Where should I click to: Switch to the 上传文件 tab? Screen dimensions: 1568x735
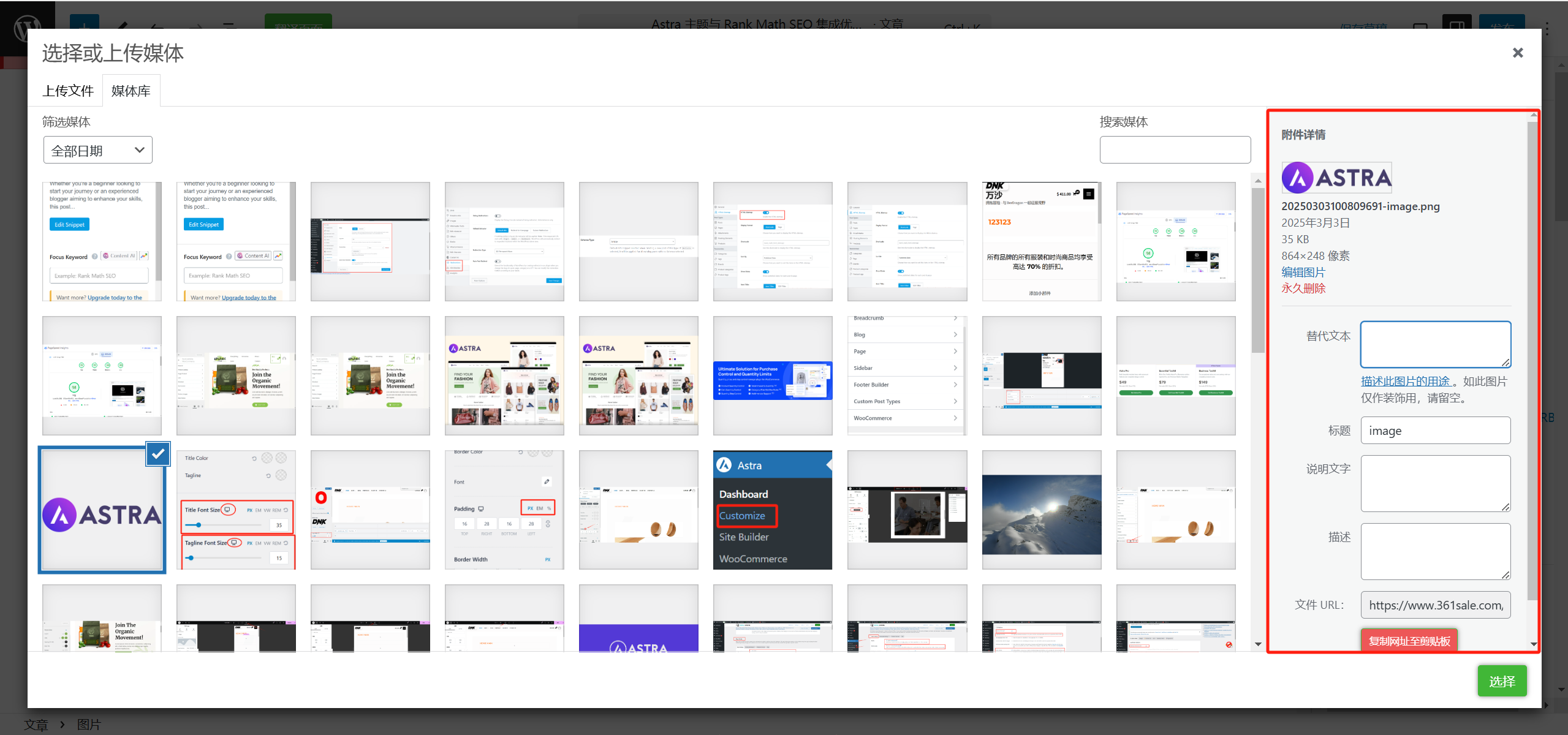tap(67, 91)
